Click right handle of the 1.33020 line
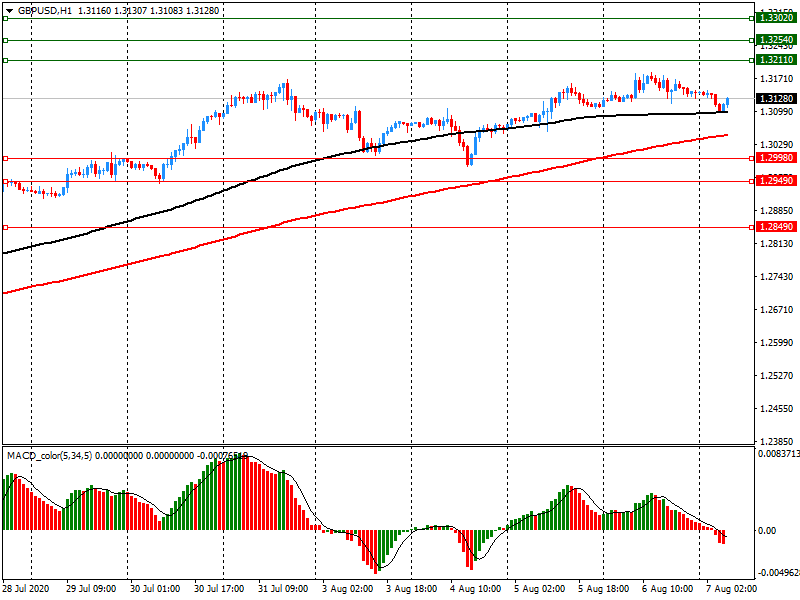The width and height of the screenshot is (800, 600). coord(752,18)
